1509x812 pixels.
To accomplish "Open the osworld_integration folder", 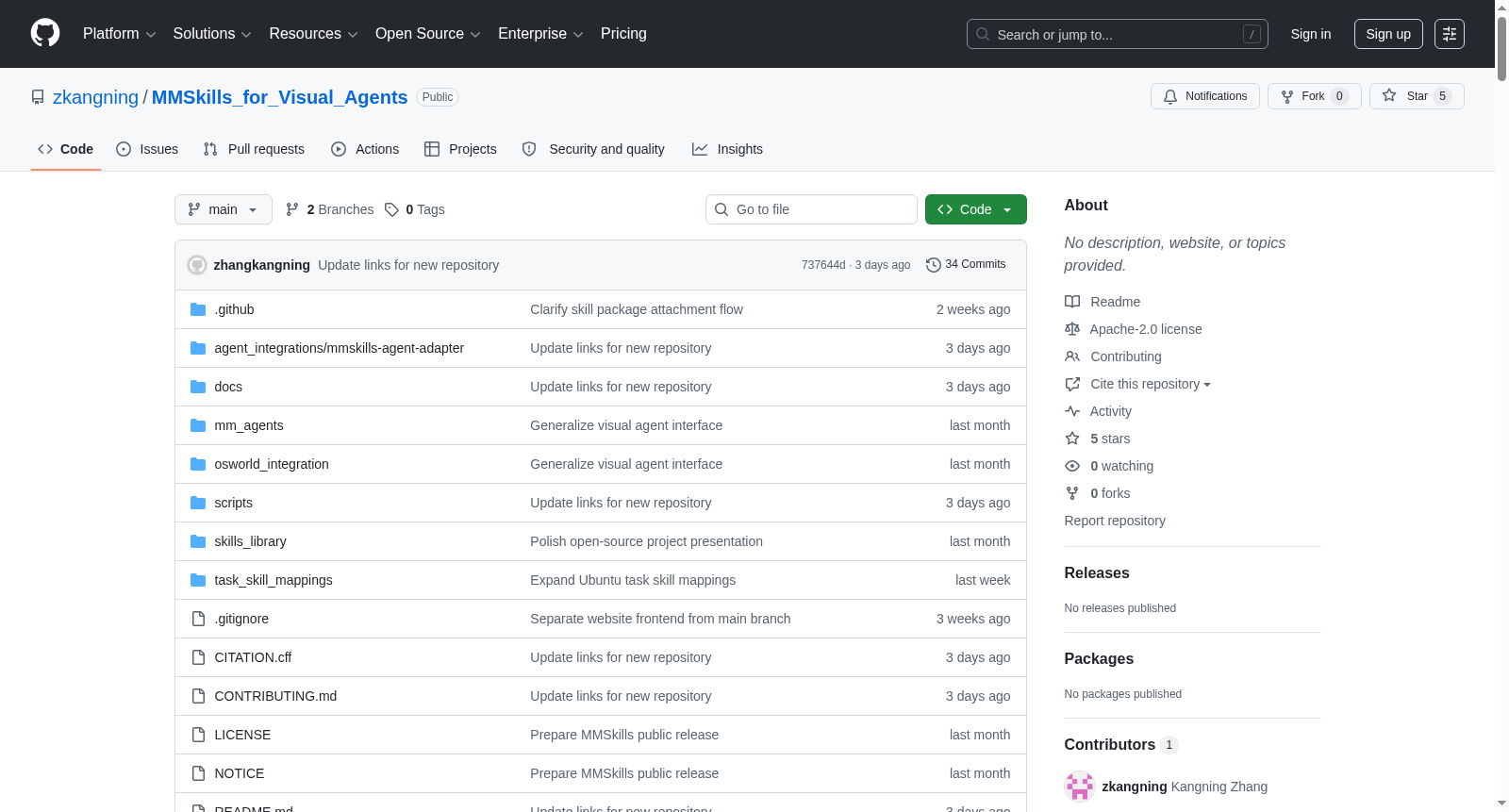I will [272, 464].
